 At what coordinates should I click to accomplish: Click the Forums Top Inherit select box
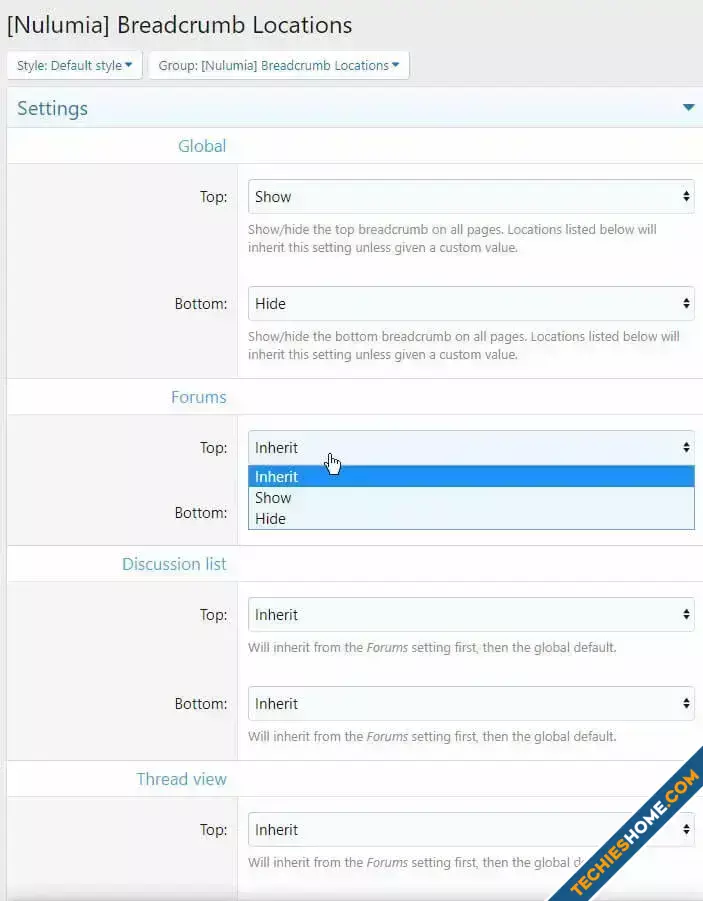tap(471, 448)
